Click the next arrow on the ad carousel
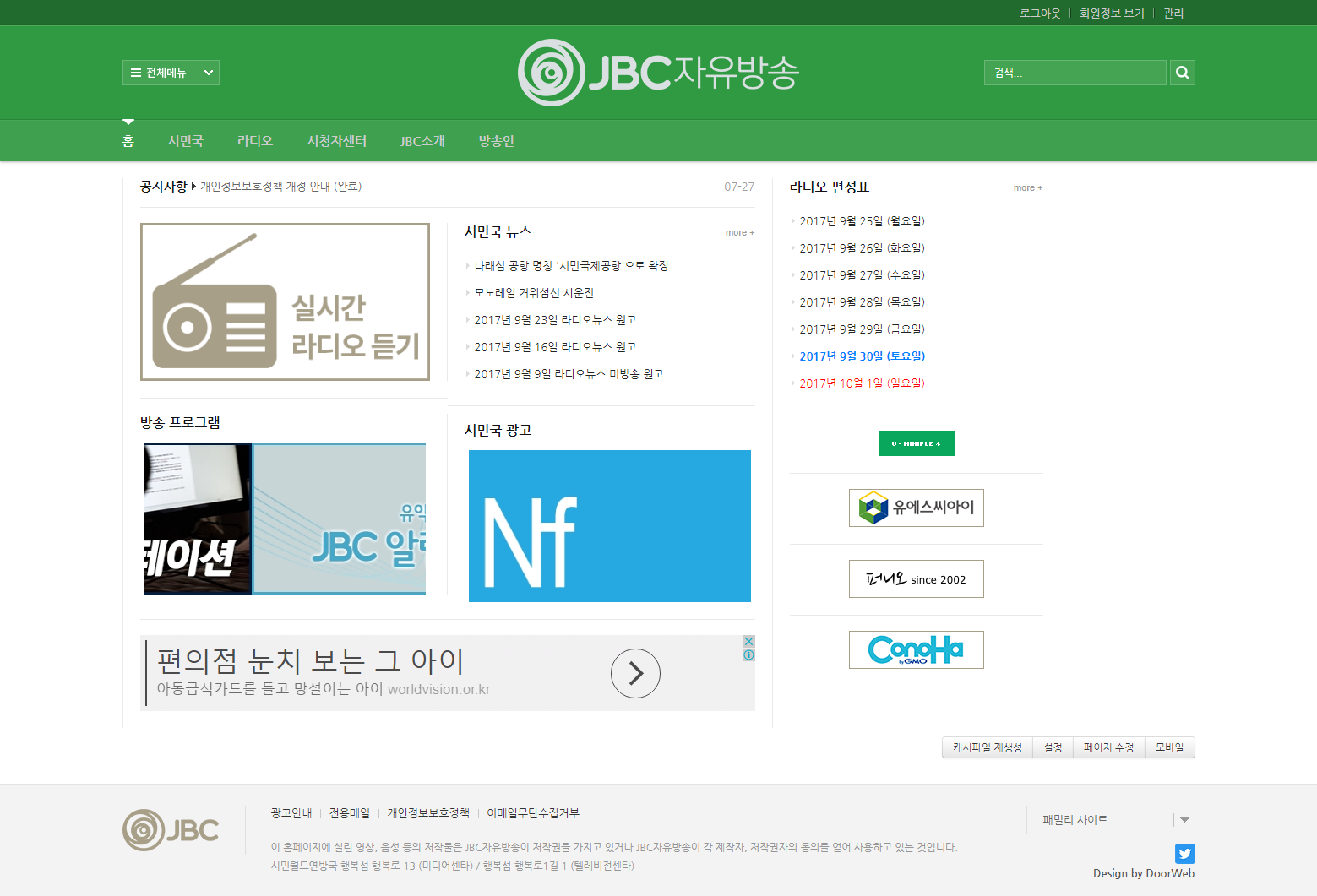This screenshot has width=1317, height=896. tap(635, 673)
